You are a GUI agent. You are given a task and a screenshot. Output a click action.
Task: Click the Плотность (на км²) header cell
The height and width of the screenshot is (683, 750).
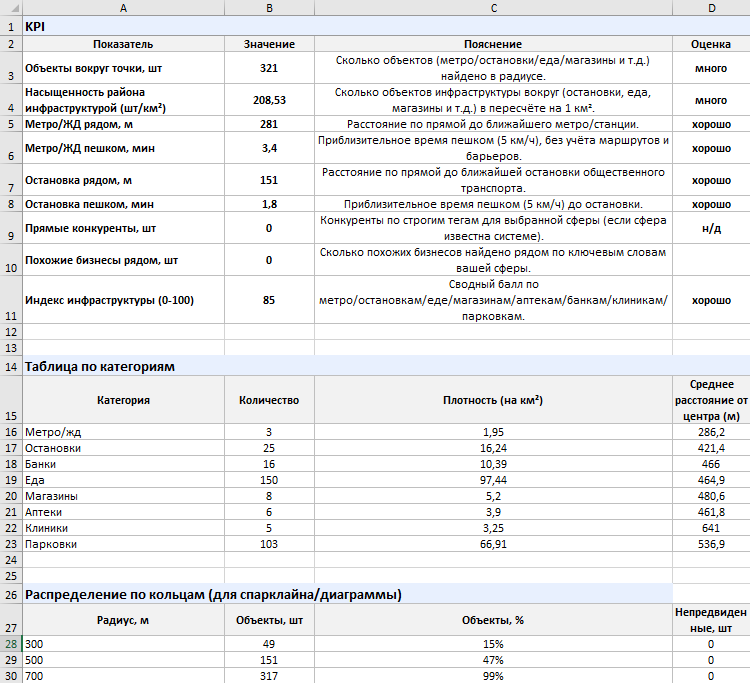point(493,400)
